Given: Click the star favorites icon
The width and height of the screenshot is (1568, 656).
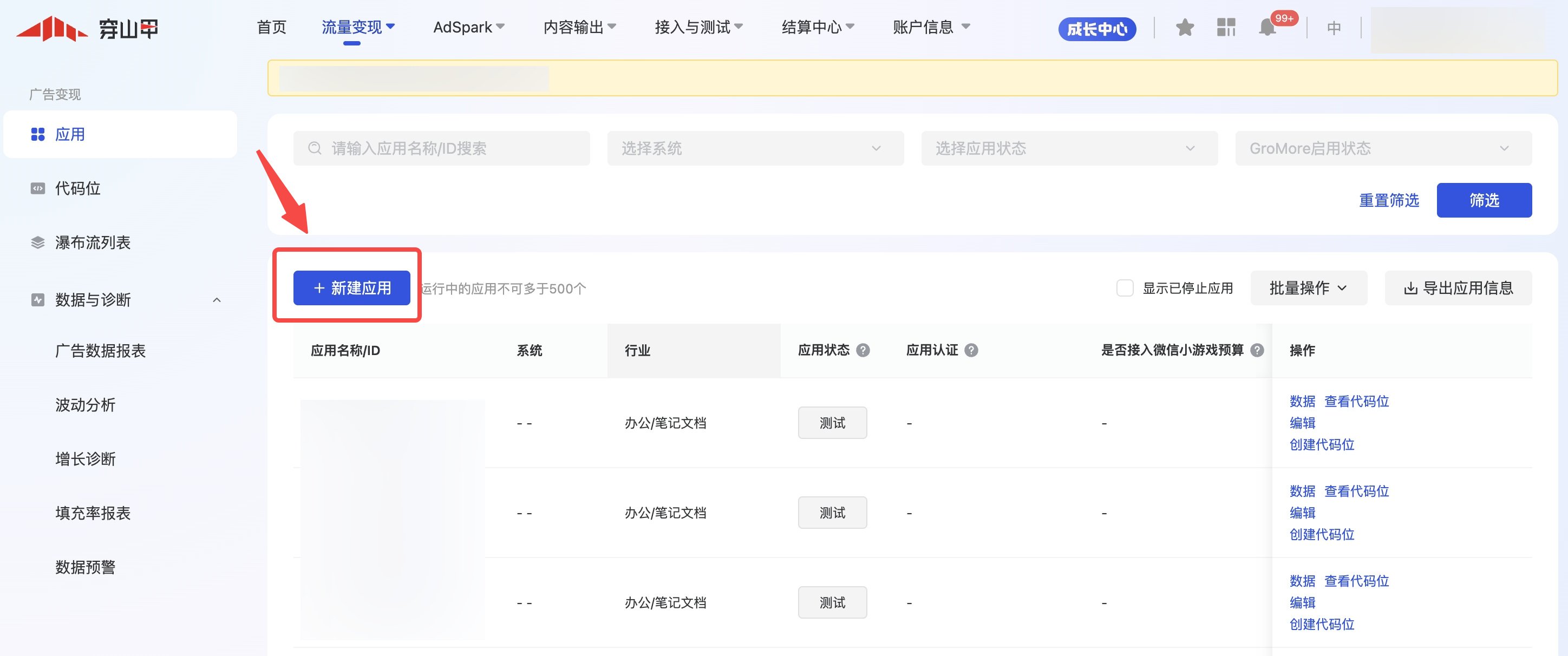Looking at the screenshot, I should (x=1184, y=28).
